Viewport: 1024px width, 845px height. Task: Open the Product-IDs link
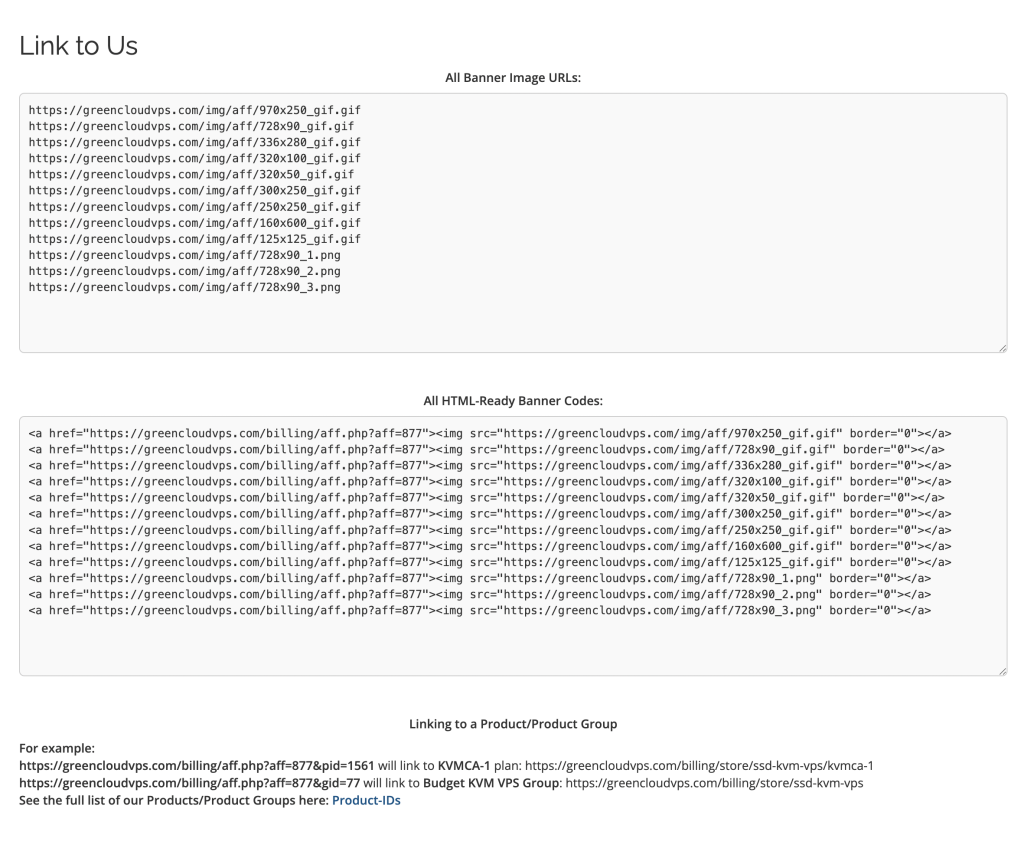[366, 800]
